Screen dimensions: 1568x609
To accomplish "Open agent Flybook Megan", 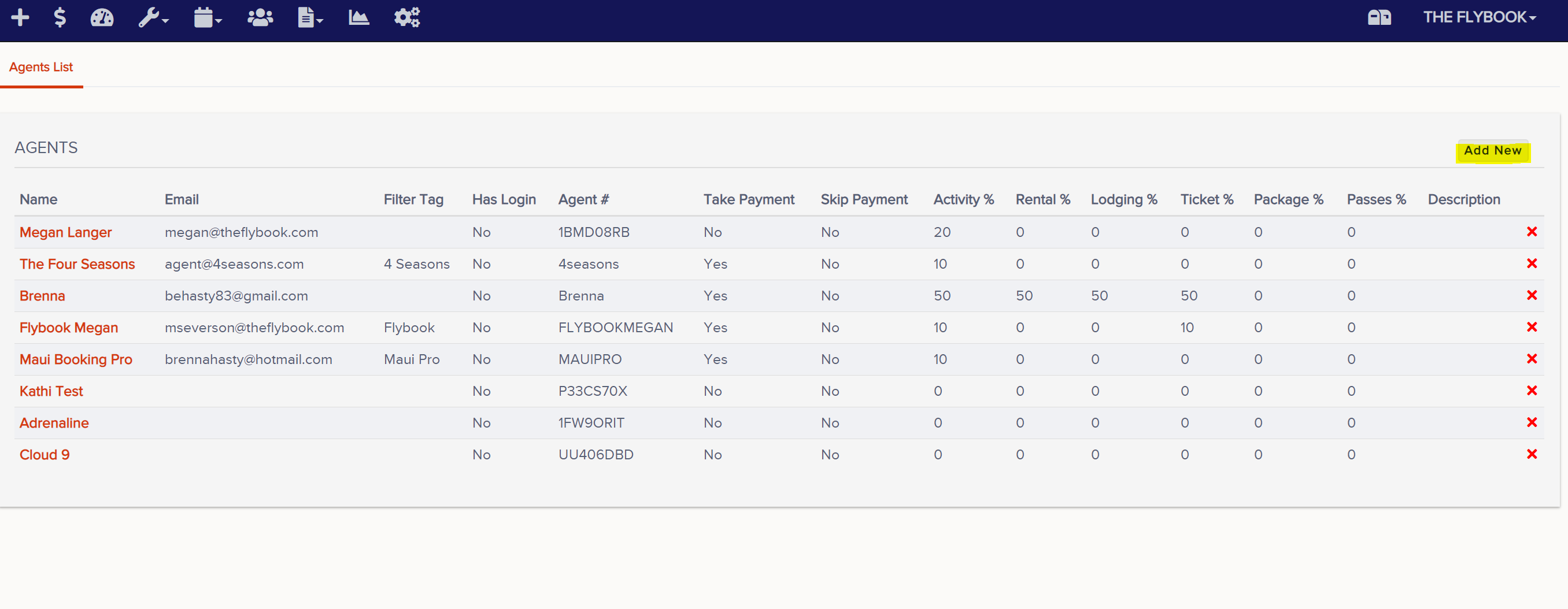I will (69, 327).
